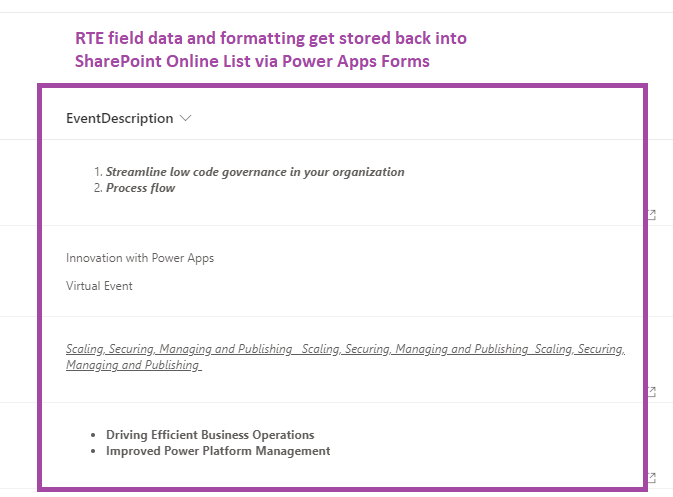Screen dimensions: 673x497
Task: Select the 'Process flow' numbered item
Action: [140, 188]
